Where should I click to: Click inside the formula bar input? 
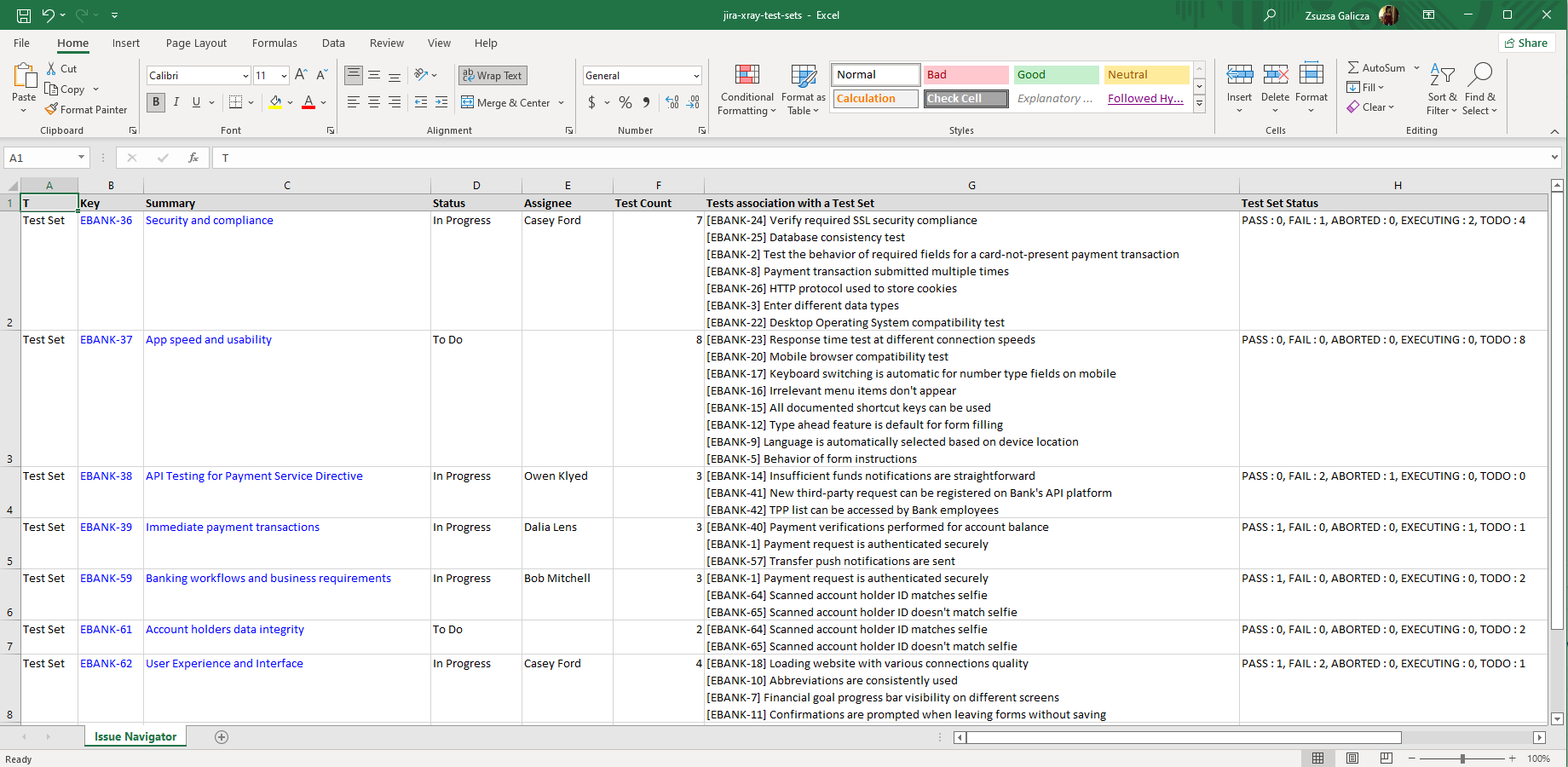point(852,158)
